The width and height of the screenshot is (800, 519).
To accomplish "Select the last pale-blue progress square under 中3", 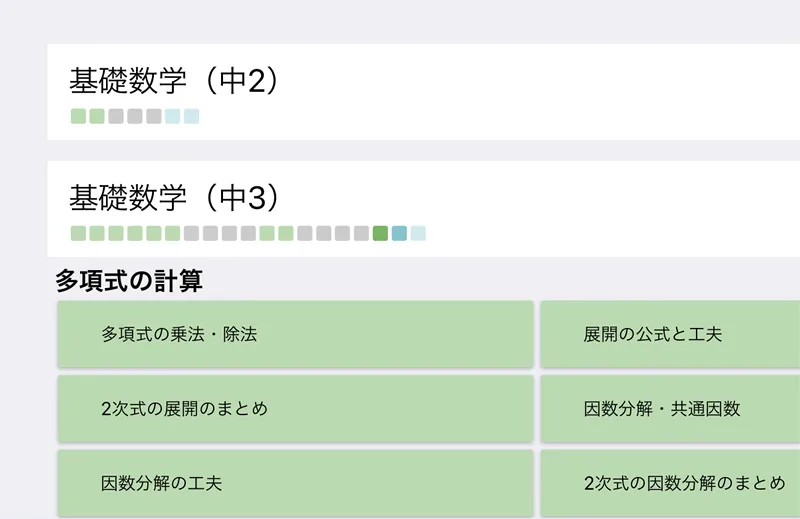I will coord(418,233).
